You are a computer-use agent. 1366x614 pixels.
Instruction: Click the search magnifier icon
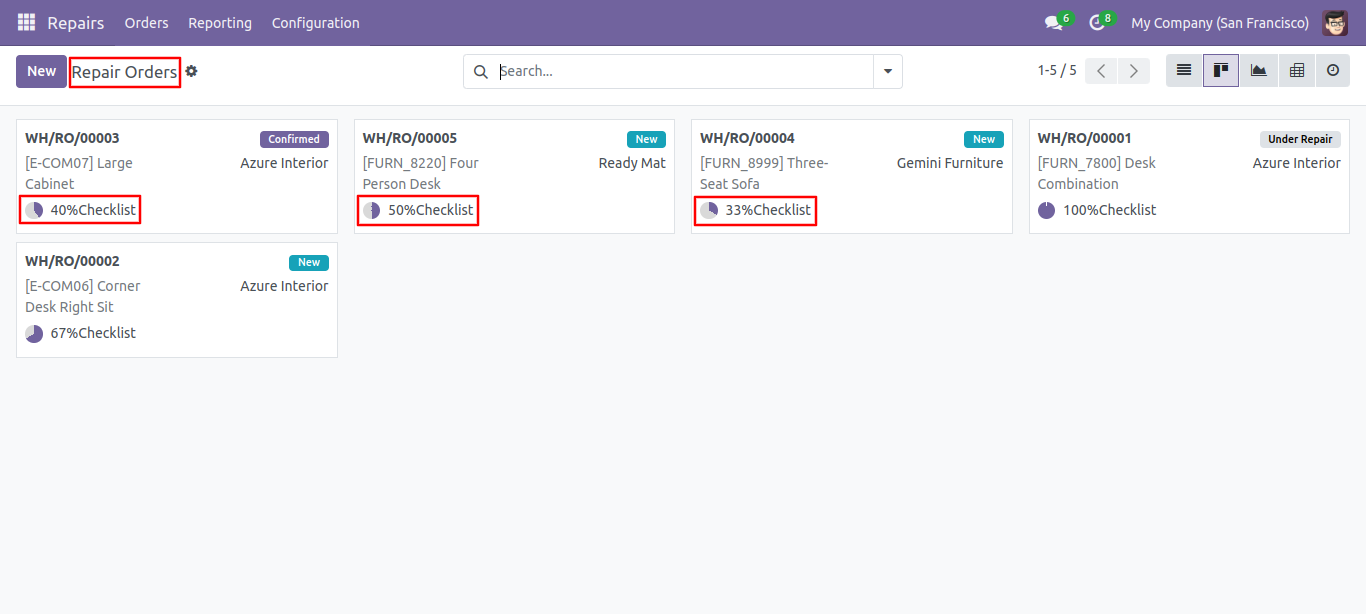[x=480, y=72]
